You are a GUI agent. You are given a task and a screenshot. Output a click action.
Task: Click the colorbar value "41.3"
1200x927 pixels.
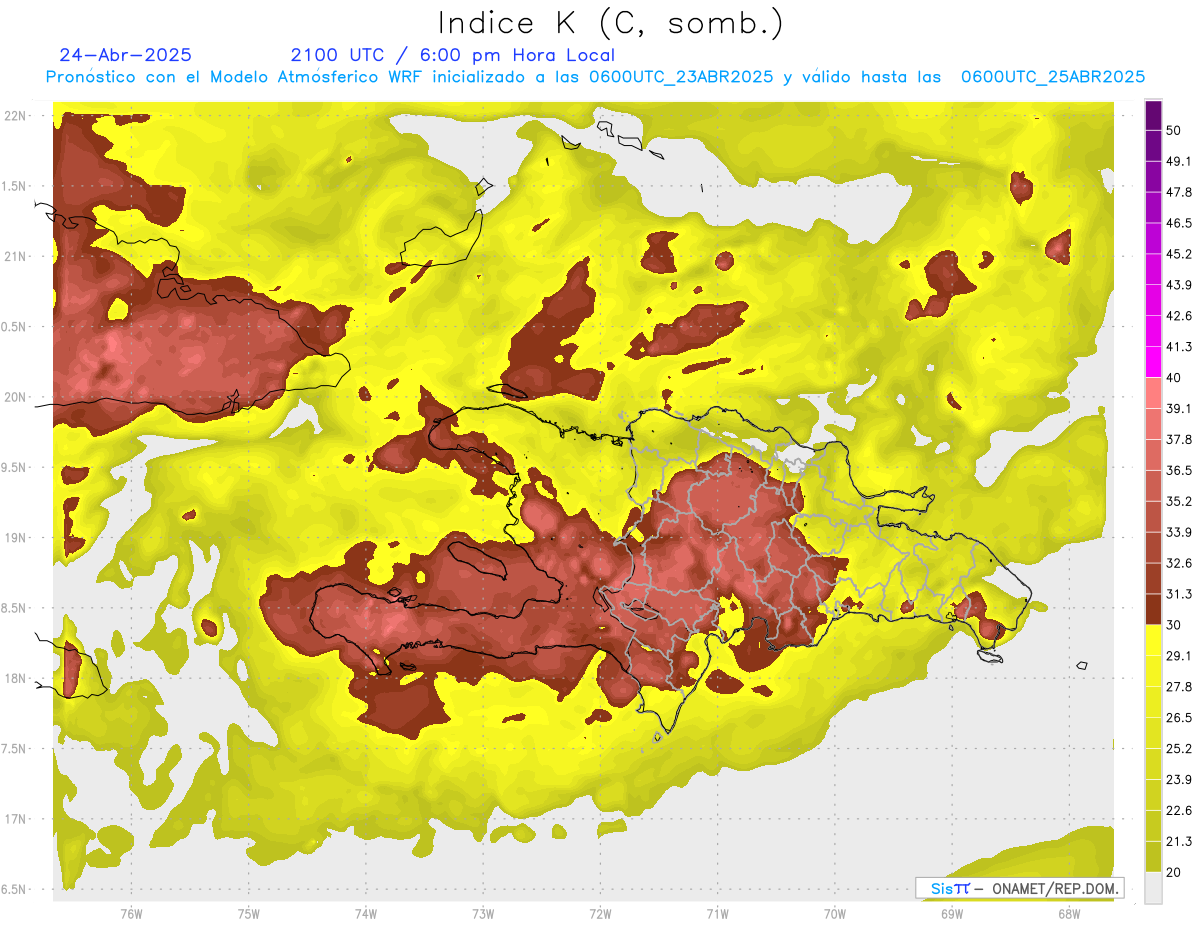pos(1178,347)
